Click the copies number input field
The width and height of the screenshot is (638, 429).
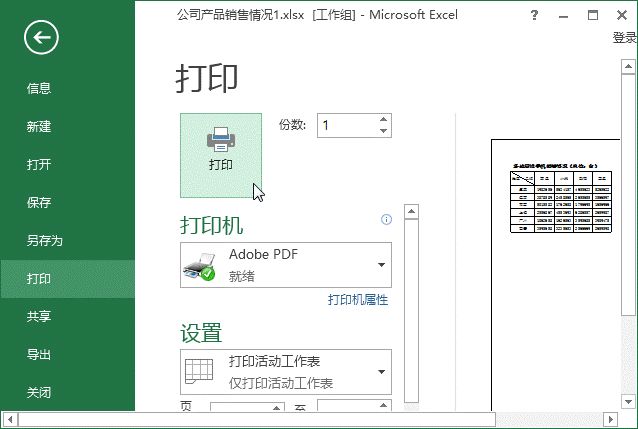coord(347,125)
